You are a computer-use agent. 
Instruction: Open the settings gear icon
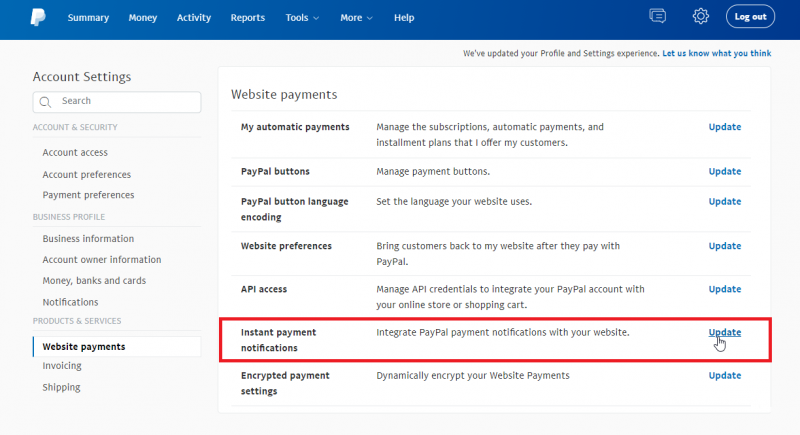click(701, 16)
